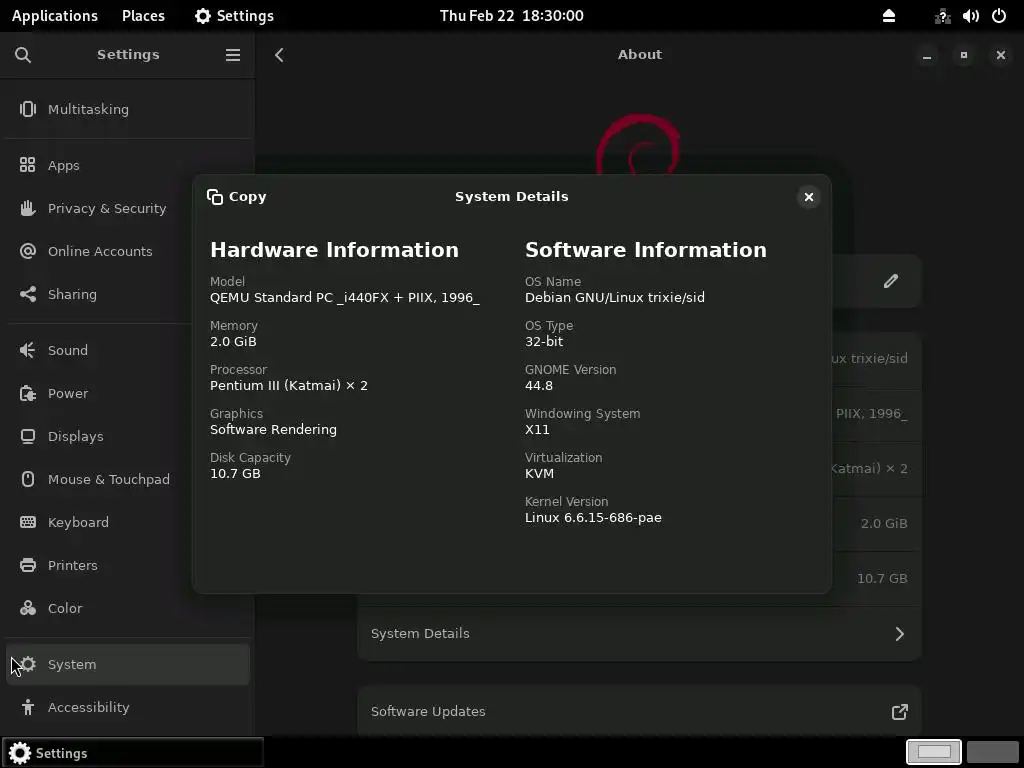
Task: Click the Keyboard icon in sidebar
Action: (x=27, y=522)
